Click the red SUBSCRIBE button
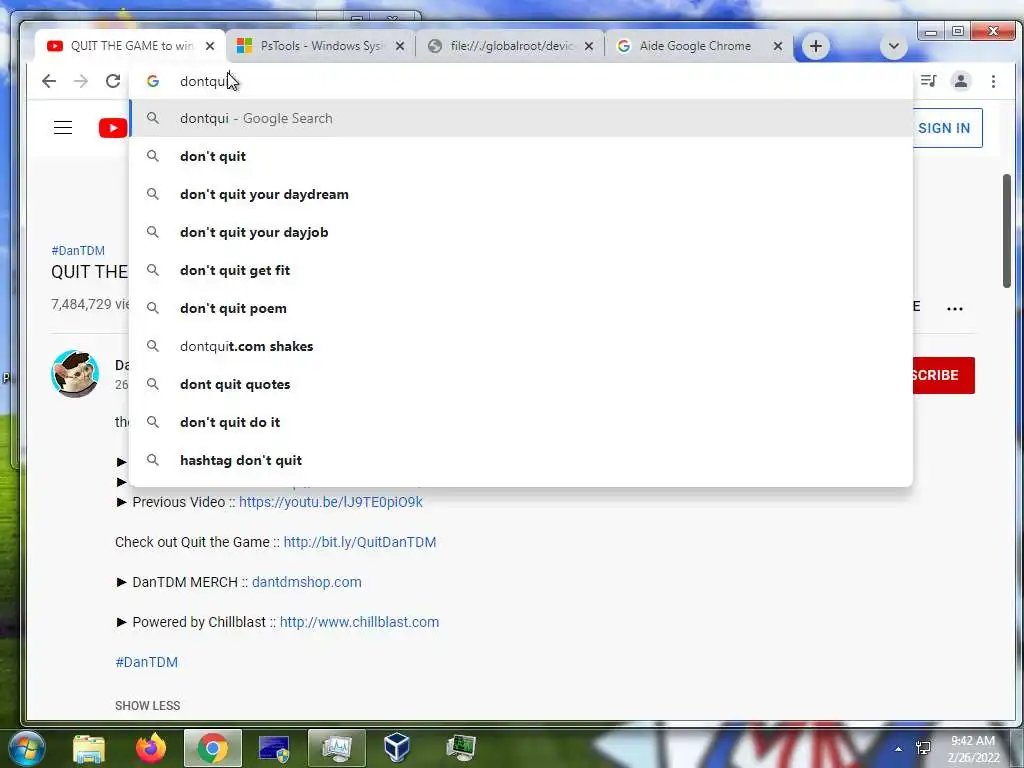The height and width of the screenshot is (768, 1024). 943,376
